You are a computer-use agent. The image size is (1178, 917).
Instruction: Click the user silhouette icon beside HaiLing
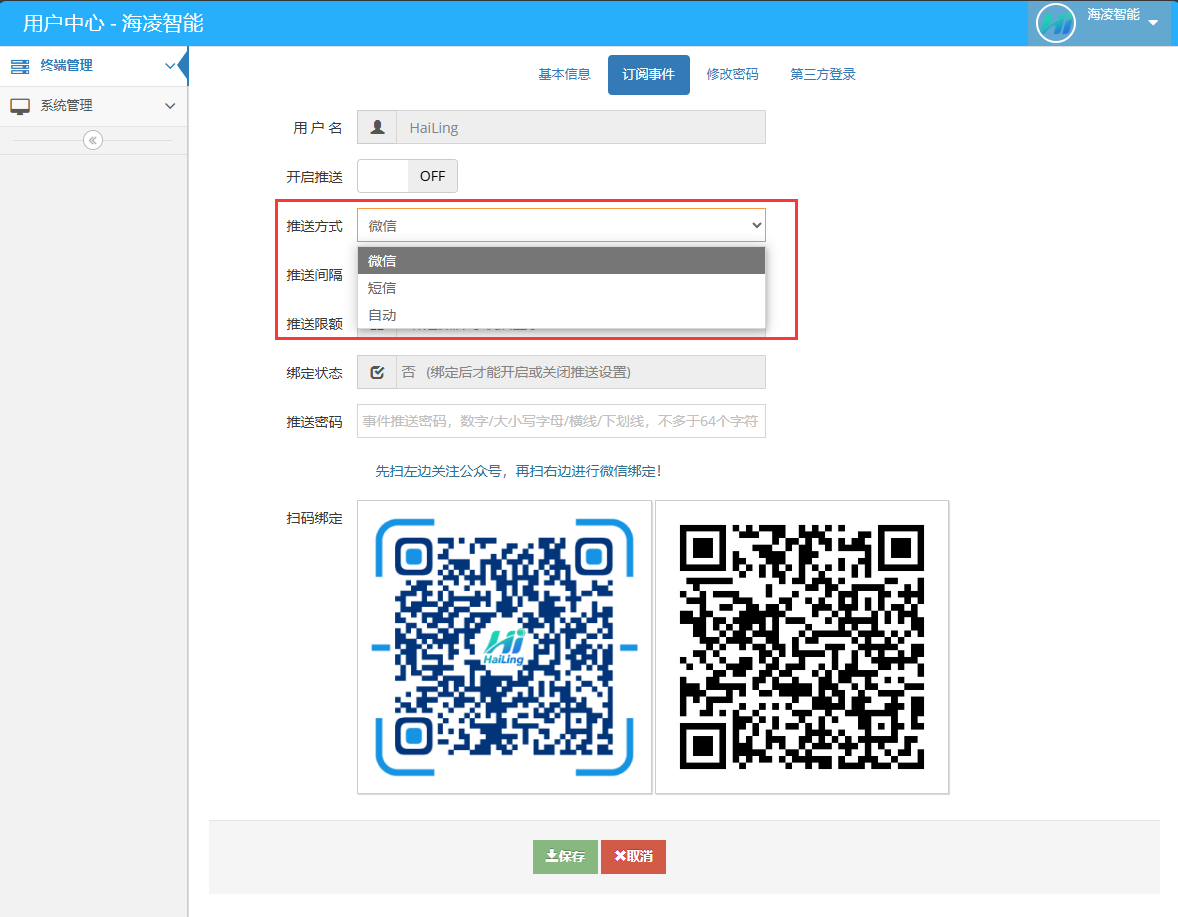click(x=377, y=128)
